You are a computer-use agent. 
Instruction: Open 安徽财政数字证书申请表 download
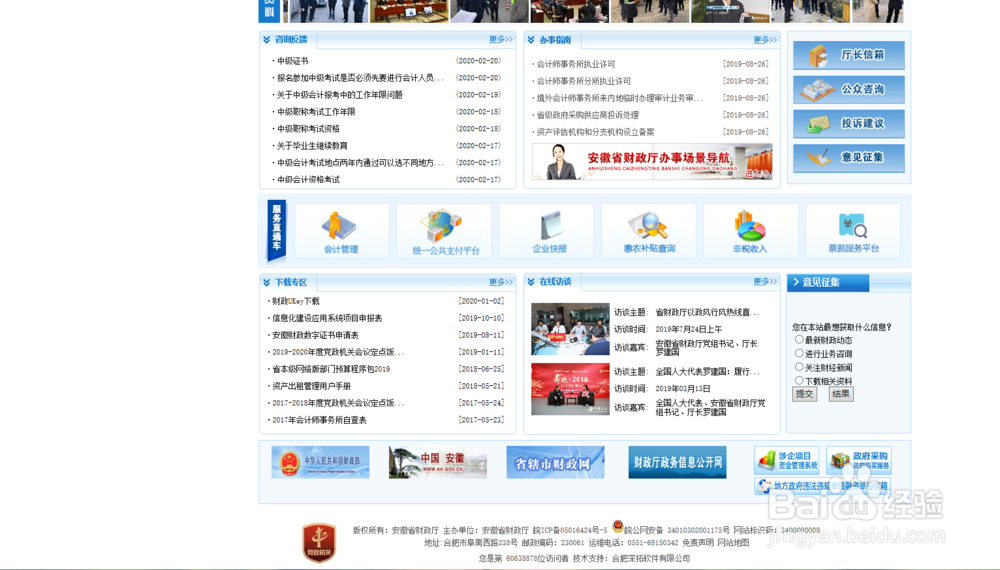tap(316, 335)
